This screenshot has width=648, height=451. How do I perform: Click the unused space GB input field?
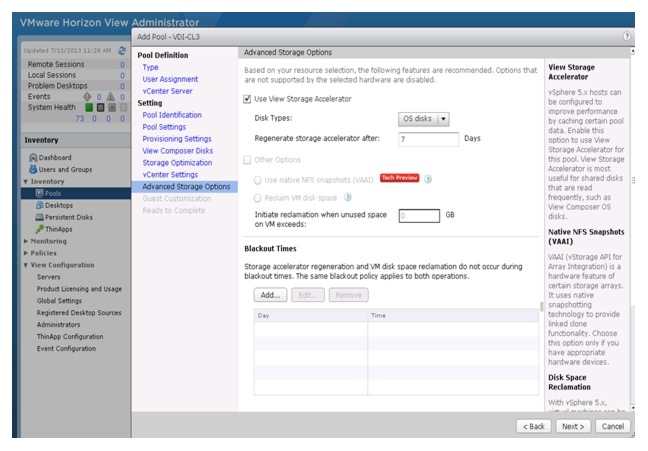tap(419, 216)
